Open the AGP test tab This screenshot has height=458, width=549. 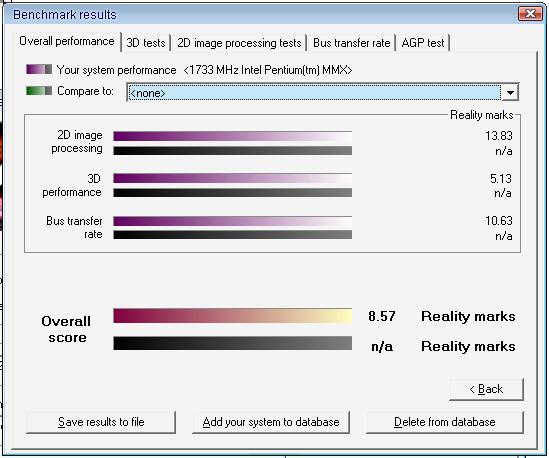(x=423, y=43)
